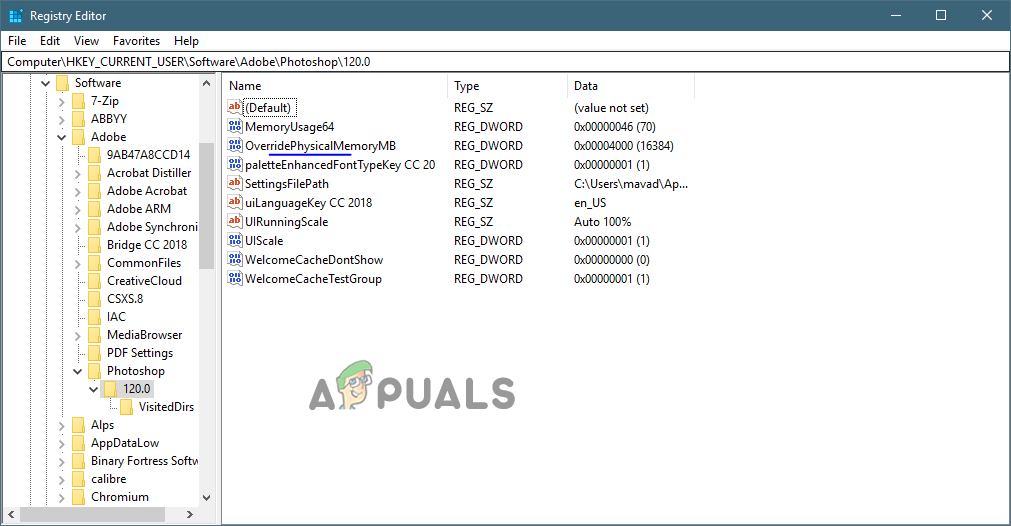Screen dimensions: 1011x526
Task: Click the 7-Zip folder icon
Action: coord(79,101)
